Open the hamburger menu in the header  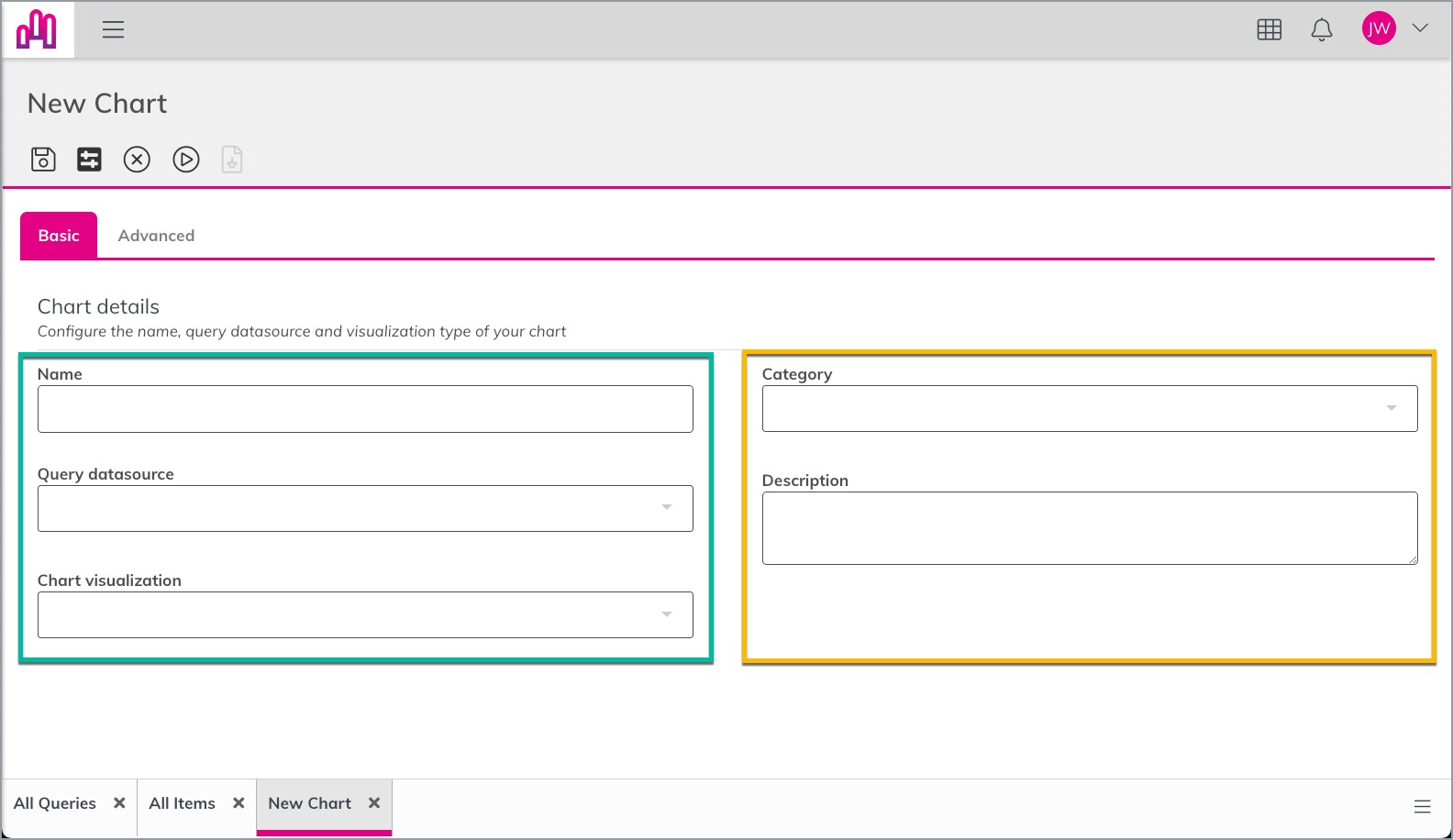coord(113,30)
